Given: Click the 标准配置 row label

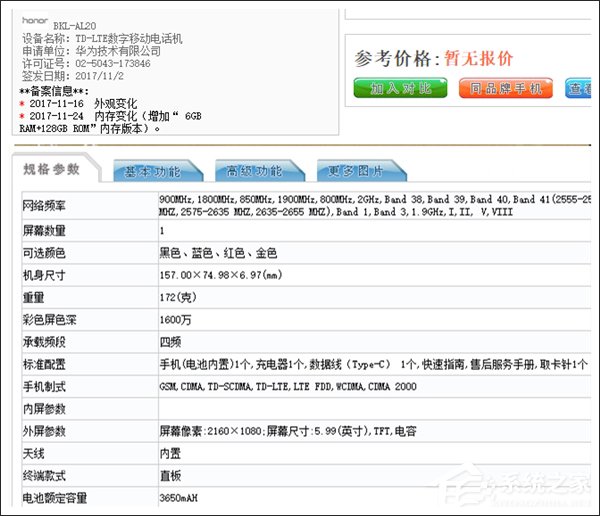Looking at the screenshot, I should [44, 364].
